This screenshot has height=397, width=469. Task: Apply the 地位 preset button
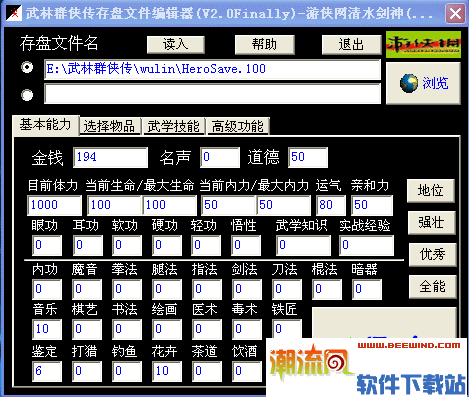point(431,191)
